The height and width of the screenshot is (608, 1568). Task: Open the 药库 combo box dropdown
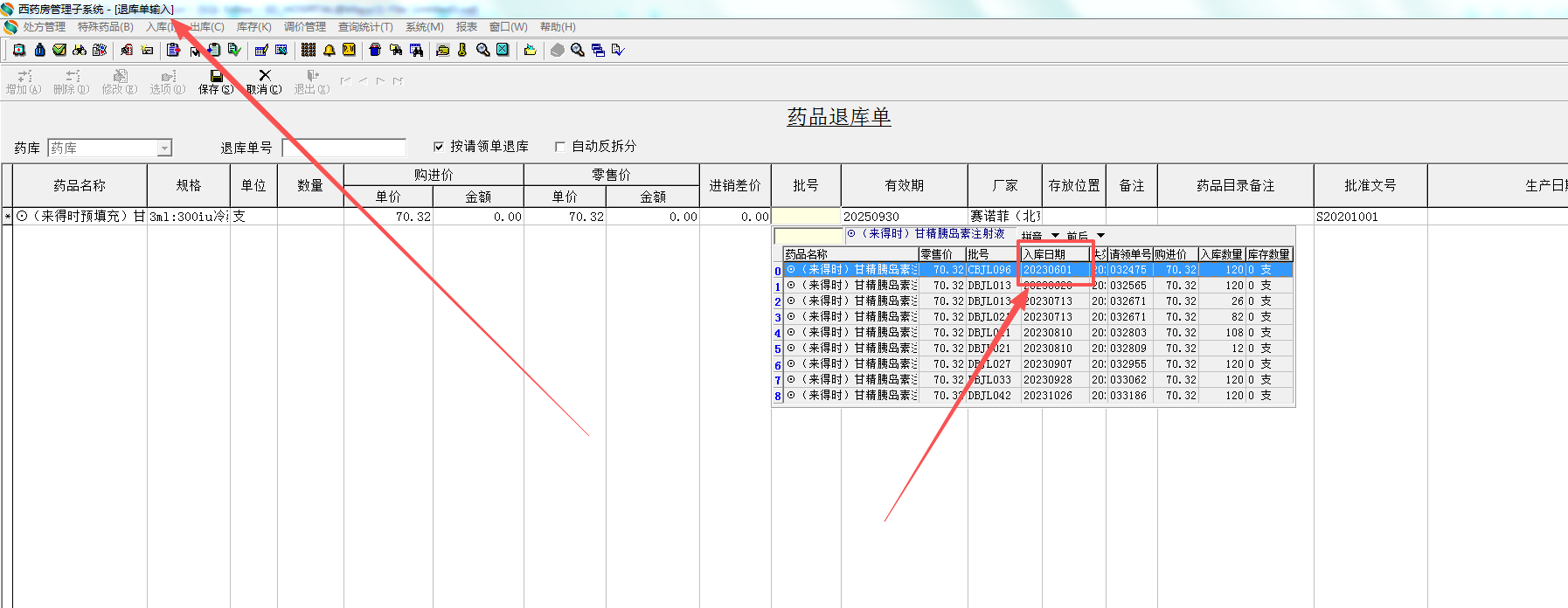coord(164,149)
